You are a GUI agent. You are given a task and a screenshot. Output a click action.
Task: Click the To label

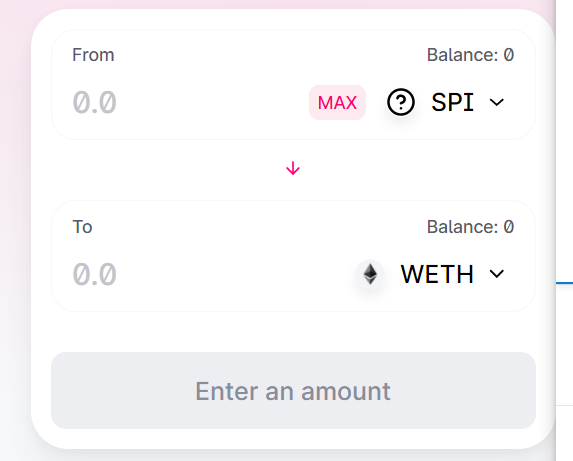pos(82,227)
